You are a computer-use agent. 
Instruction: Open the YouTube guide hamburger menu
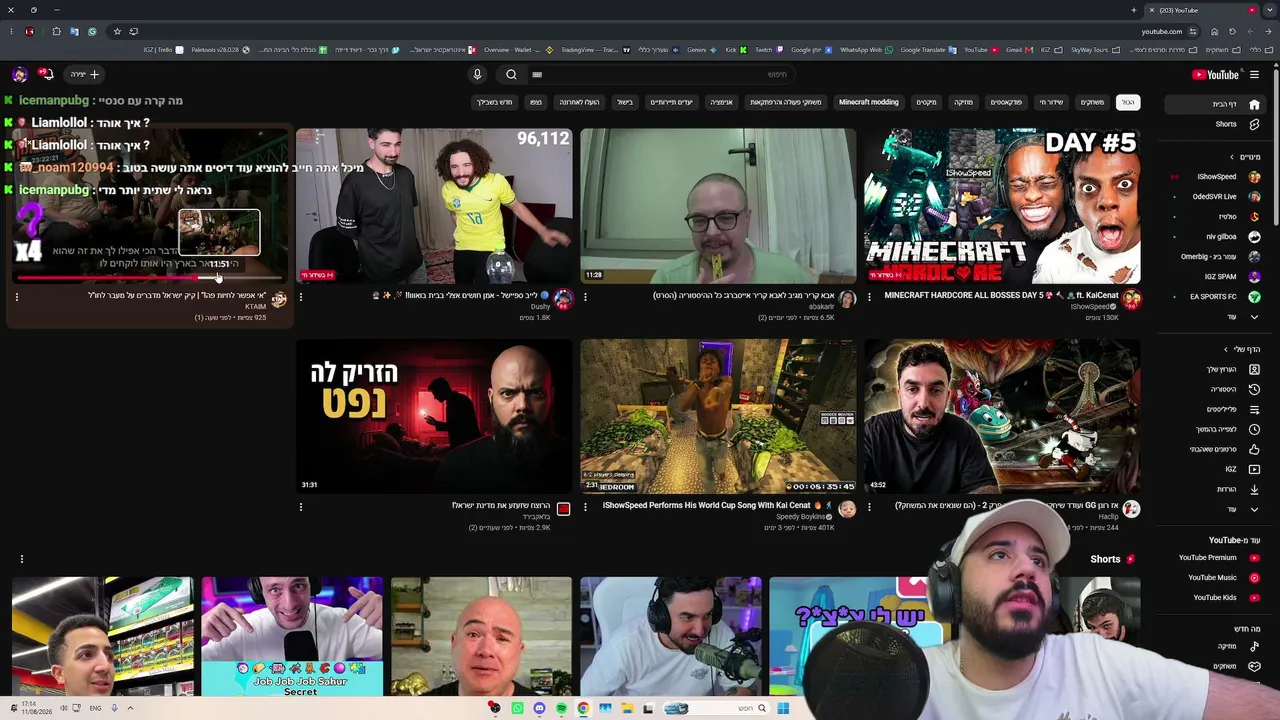[x=1254, y=74]
